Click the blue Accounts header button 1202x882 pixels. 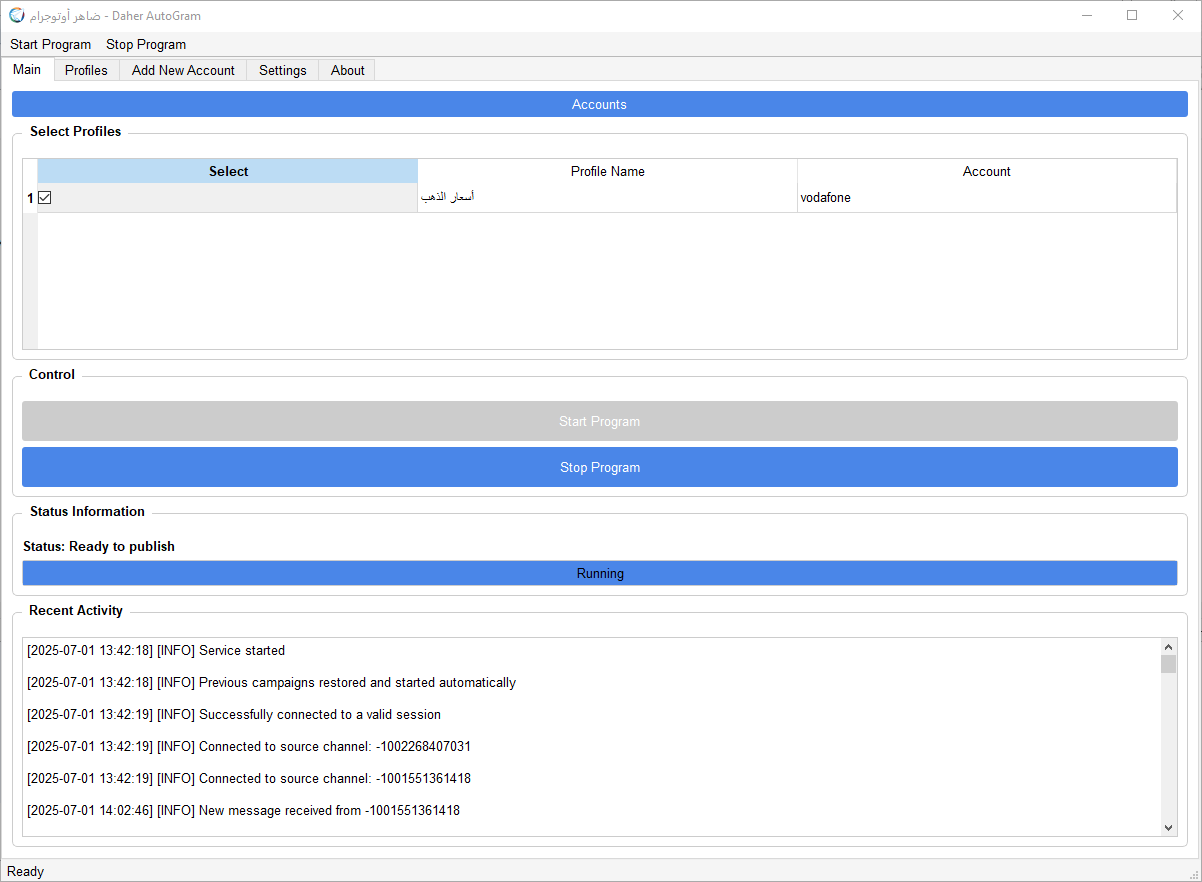pos(599,104)
